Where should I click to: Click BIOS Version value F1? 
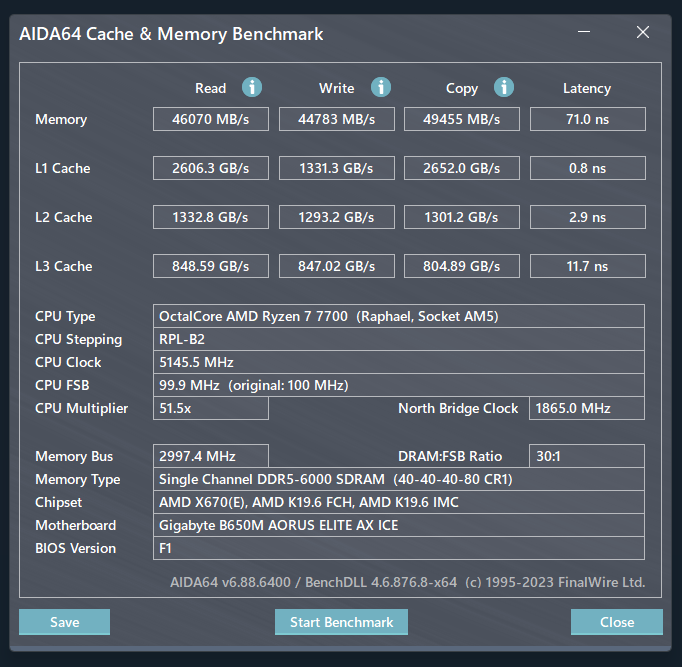pyautogui.click(x=399, y=548)
